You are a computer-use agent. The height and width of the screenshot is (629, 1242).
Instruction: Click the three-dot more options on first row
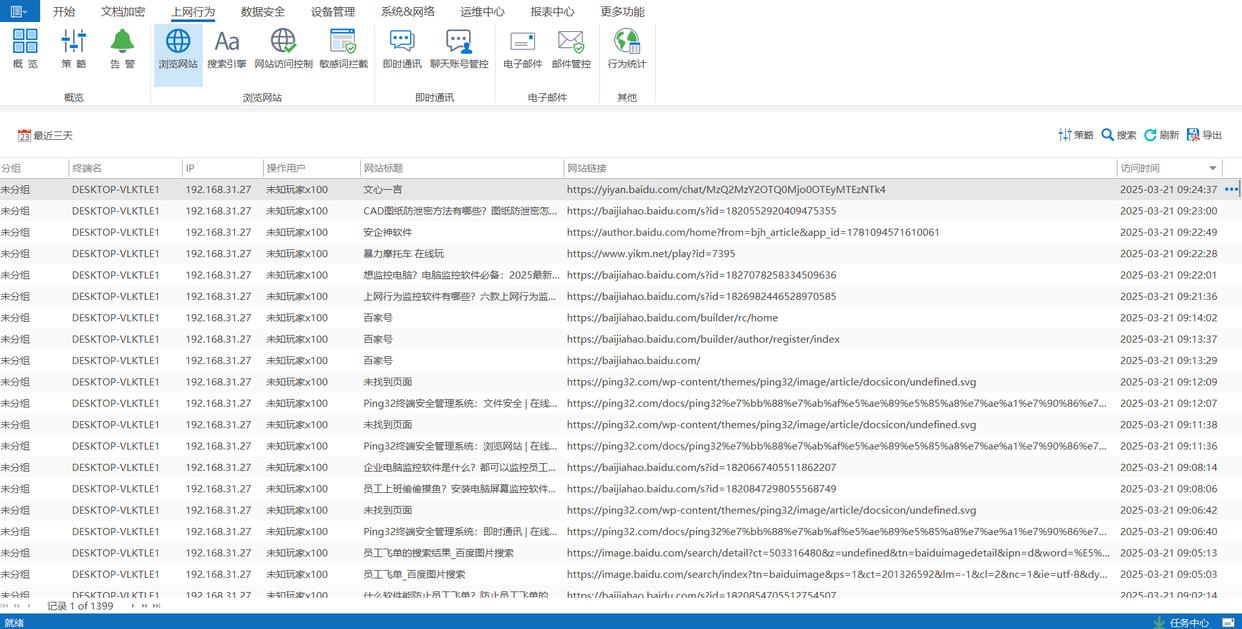tap(1231, 189)
